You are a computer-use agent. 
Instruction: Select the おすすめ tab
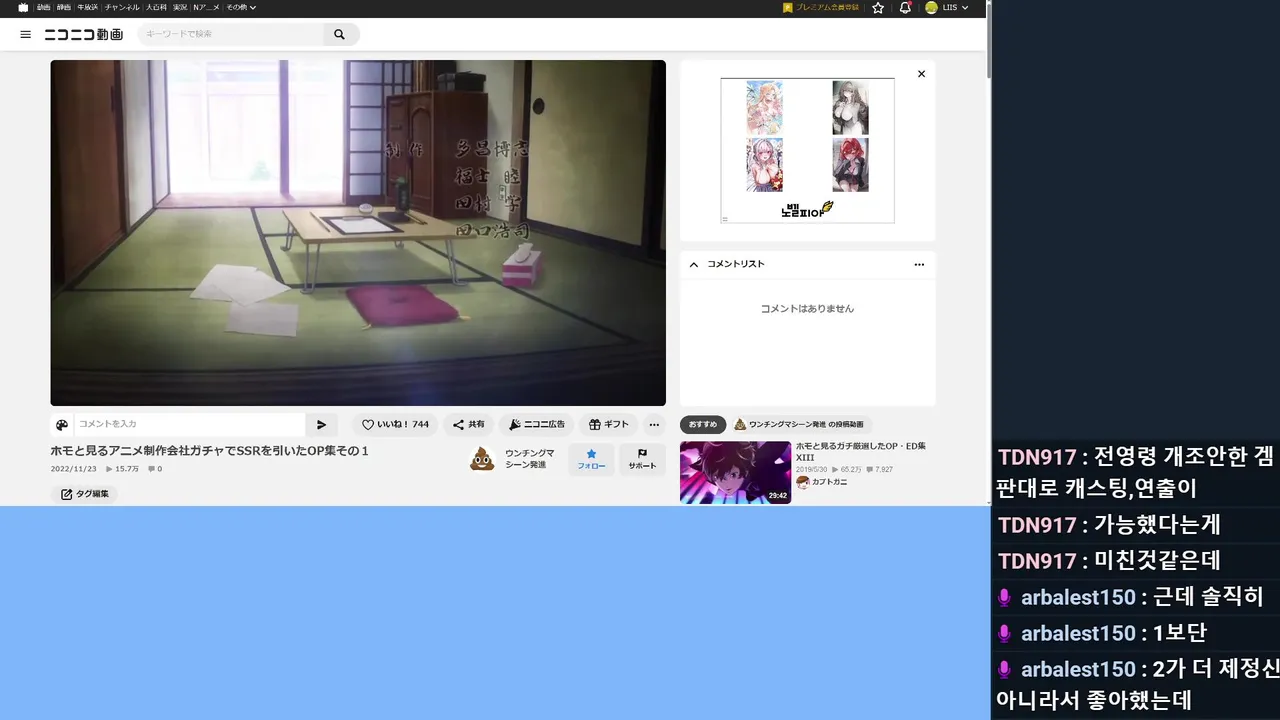point(703,424)
